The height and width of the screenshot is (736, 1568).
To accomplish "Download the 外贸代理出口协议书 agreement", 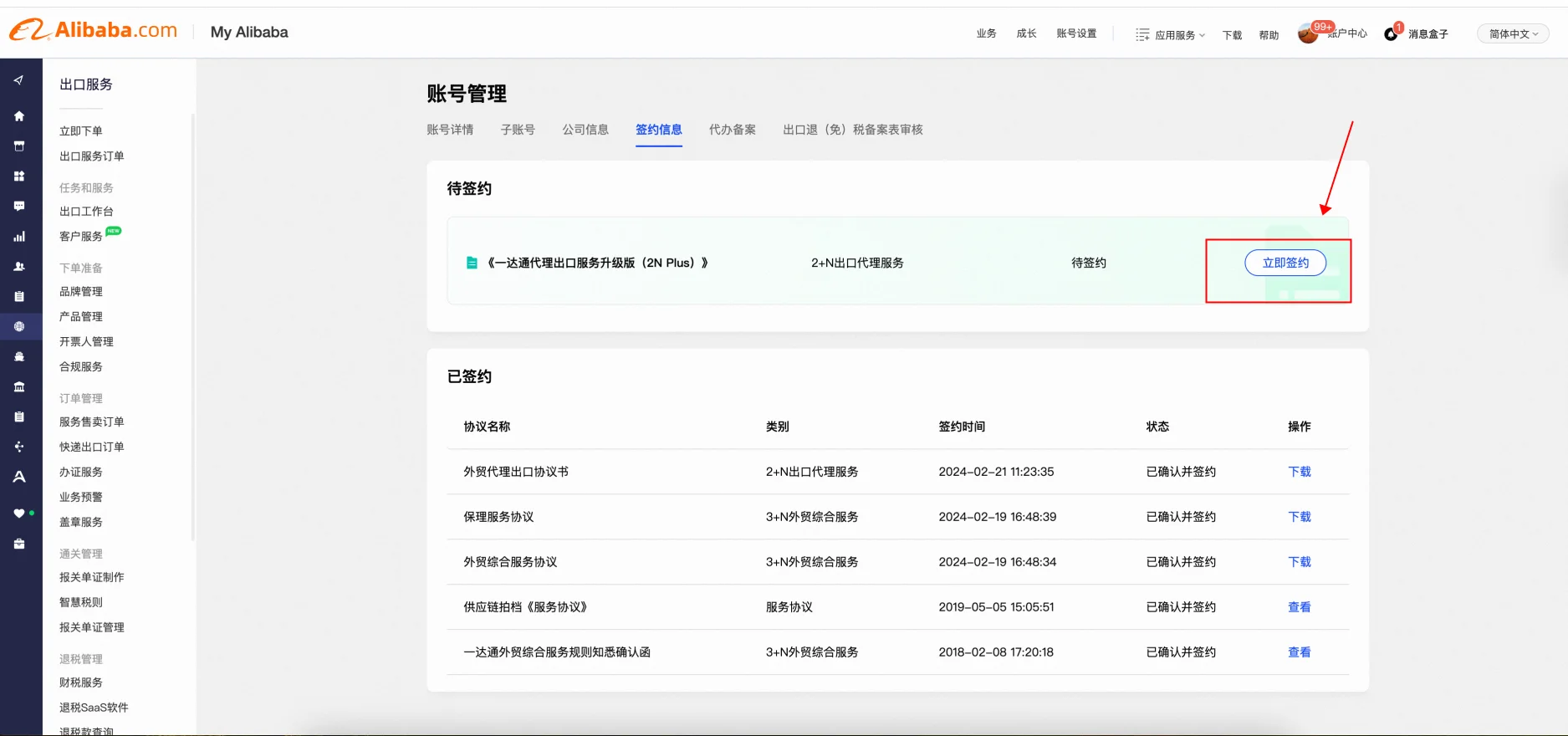I will click(x=1299, y=472).
